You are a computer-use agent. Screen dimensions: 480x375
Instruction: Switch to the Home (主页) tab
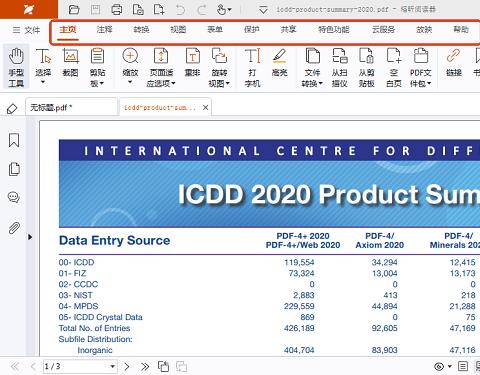[68, 30]
